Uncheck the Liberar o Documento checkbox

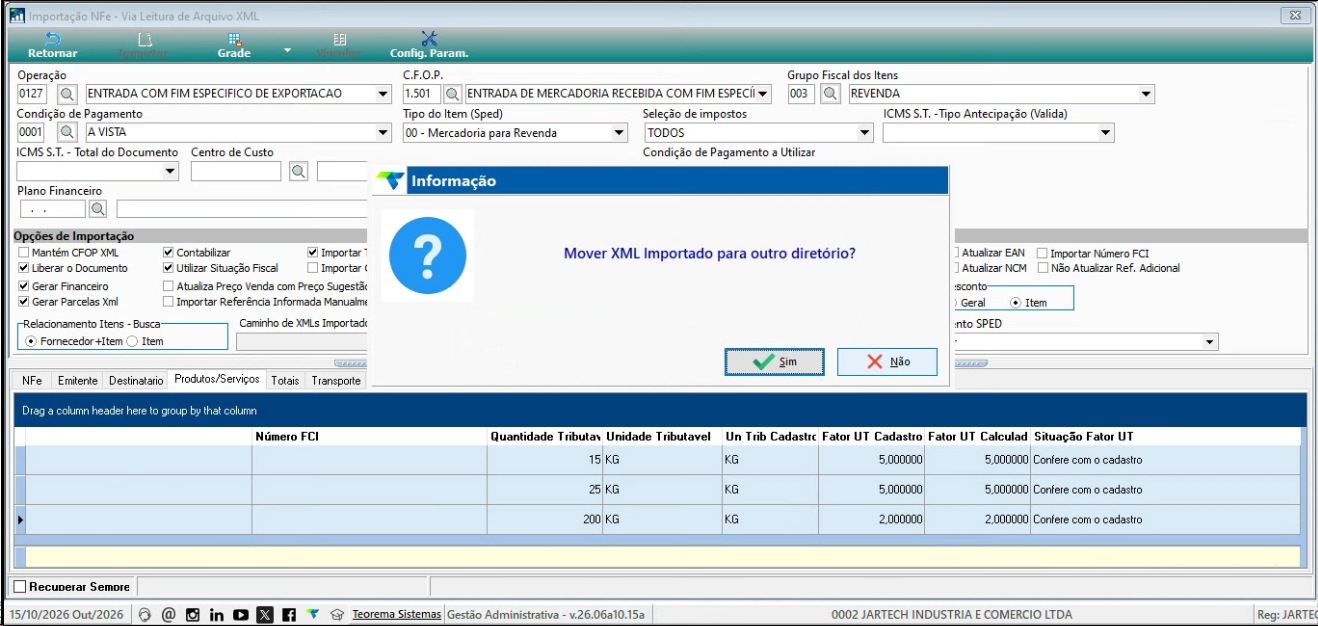24,268
